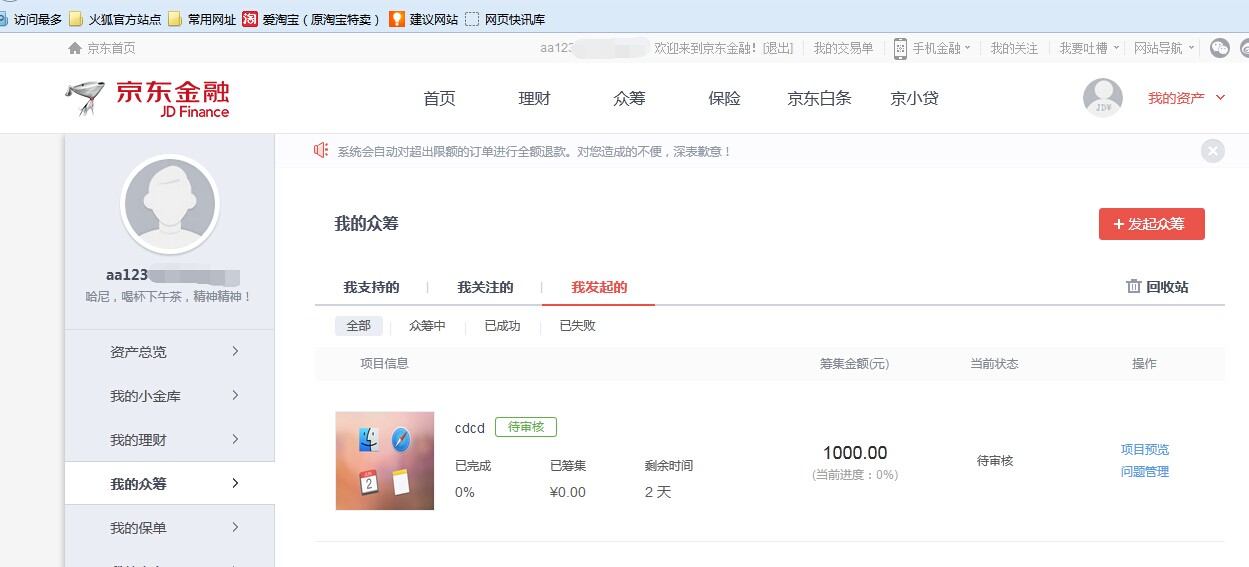Click the 发起众筹 button

1151,224
